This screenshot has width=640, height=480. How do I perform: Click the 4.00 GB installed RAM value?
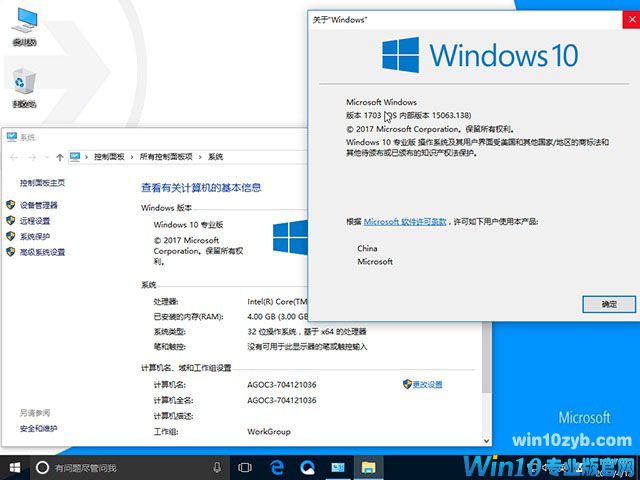[278, 316]
